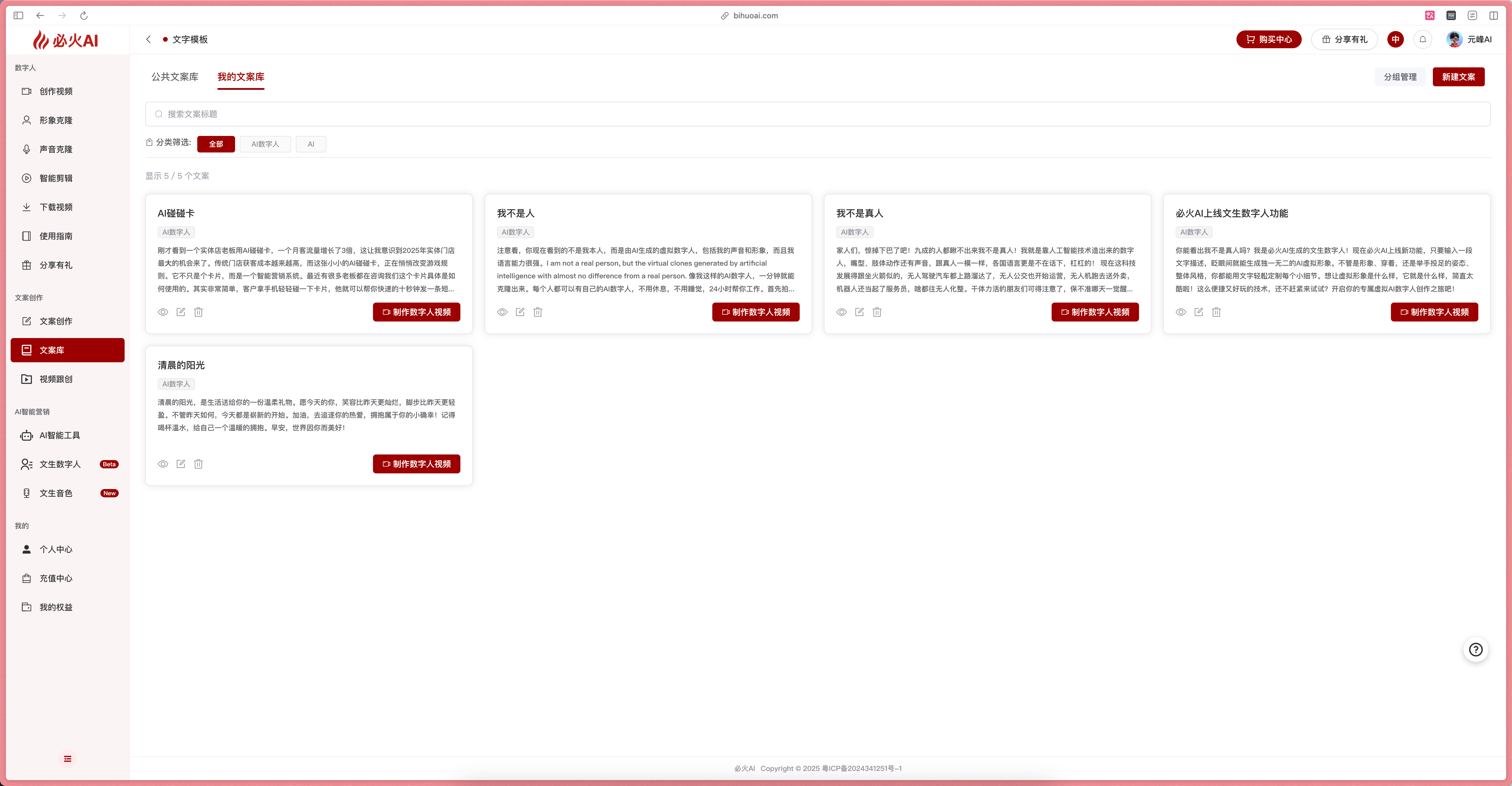The height and width of the screenshot is (786, 1512).
Task: Open 文案创作 page in the sidebar
Action: 68,321
